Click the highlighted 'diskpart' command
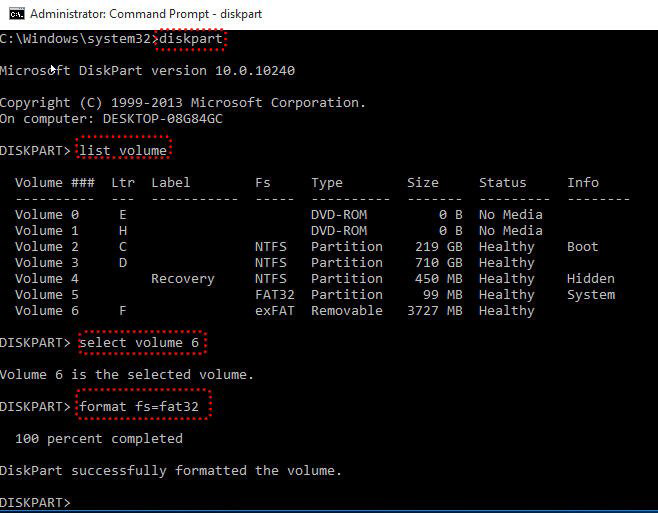This screenshot has height=513, width=658. tap(191, 39)
